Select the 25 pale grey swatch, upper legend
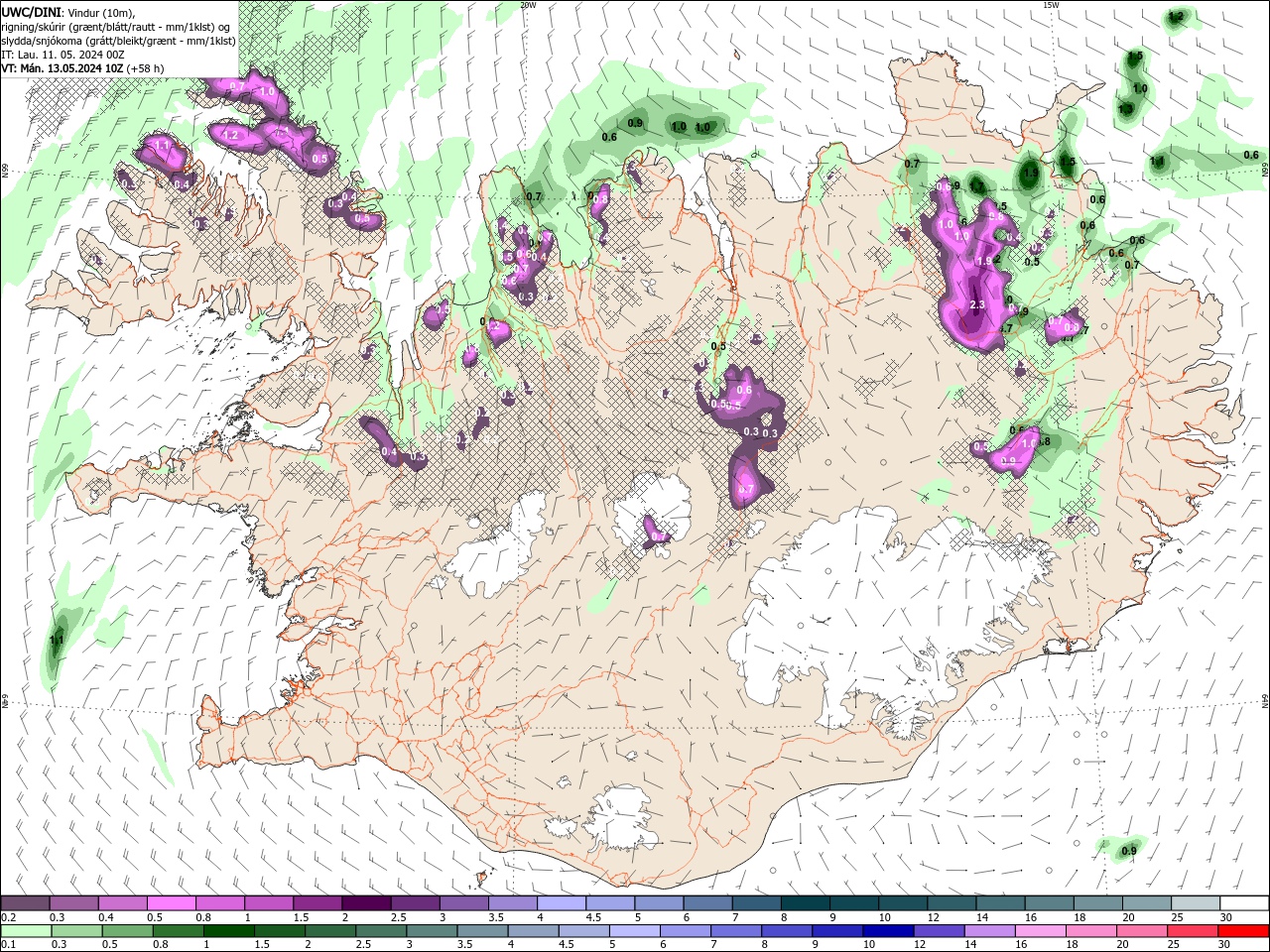The width and height of the screenshot is (1270, 952). 1195,902
